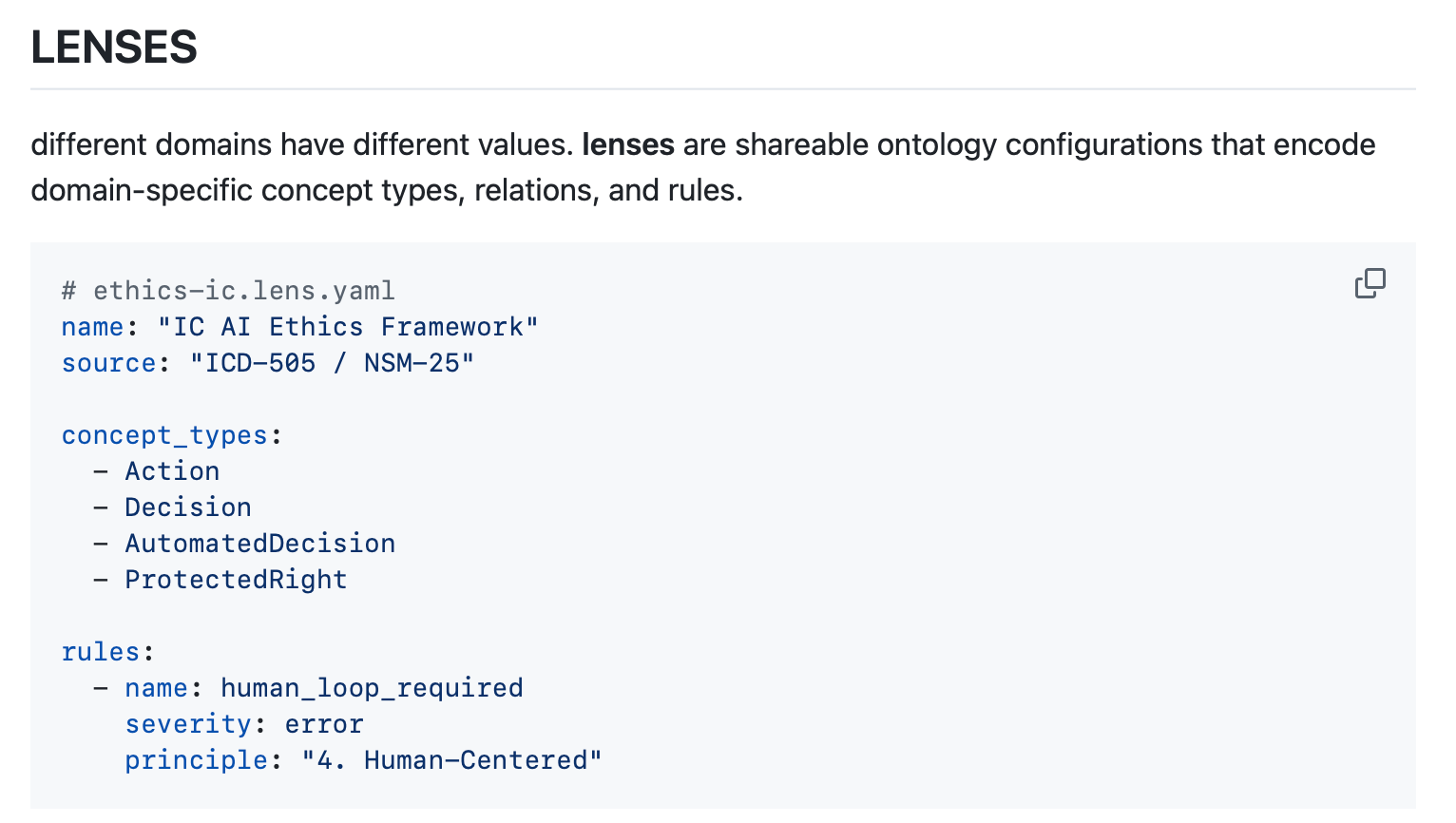Click the "error" severity value
Image resolution: width=1456 pixels, height=823 pixels.
coord(324,724)
